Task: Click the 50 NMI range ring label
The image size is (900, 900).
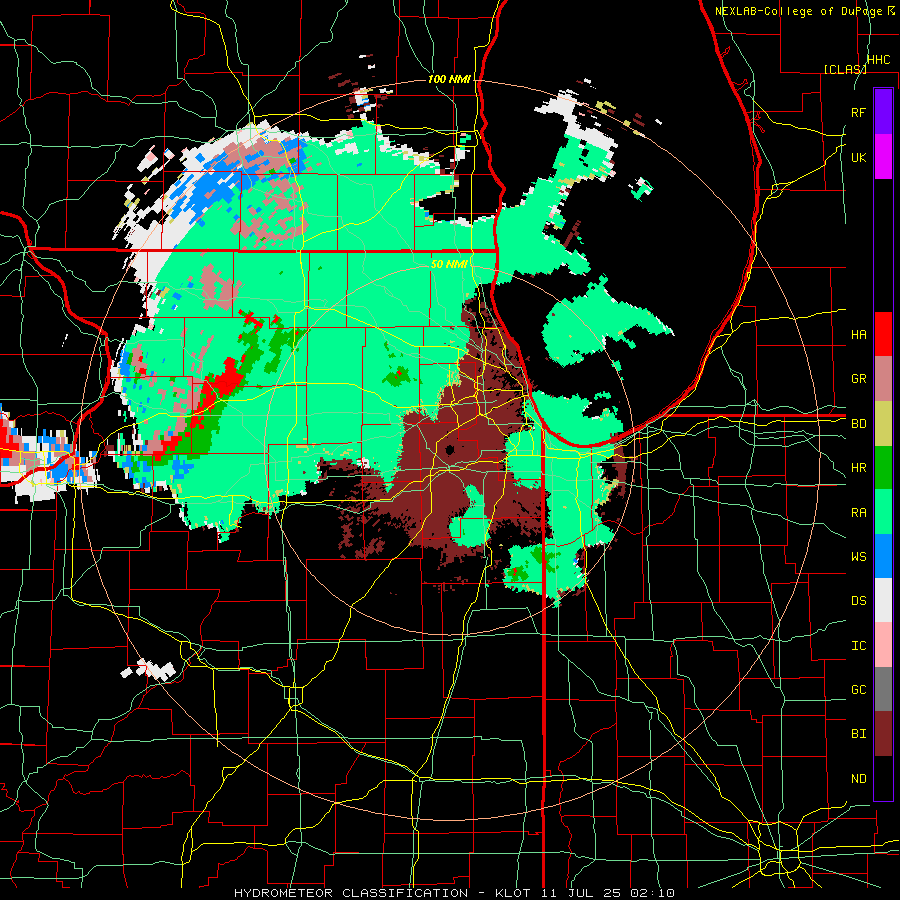Action: (x=449, y=264)
